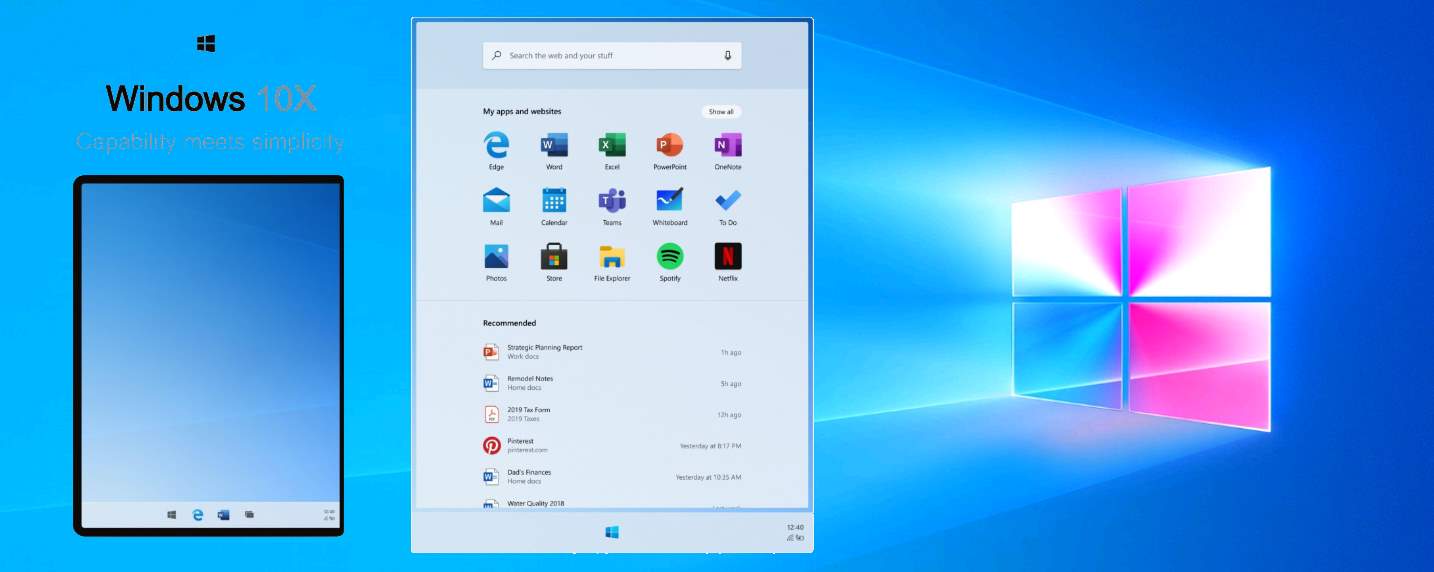Click the 12:40 clock on the taskbar
The image size is (1434, 572).
click(795, 527)
